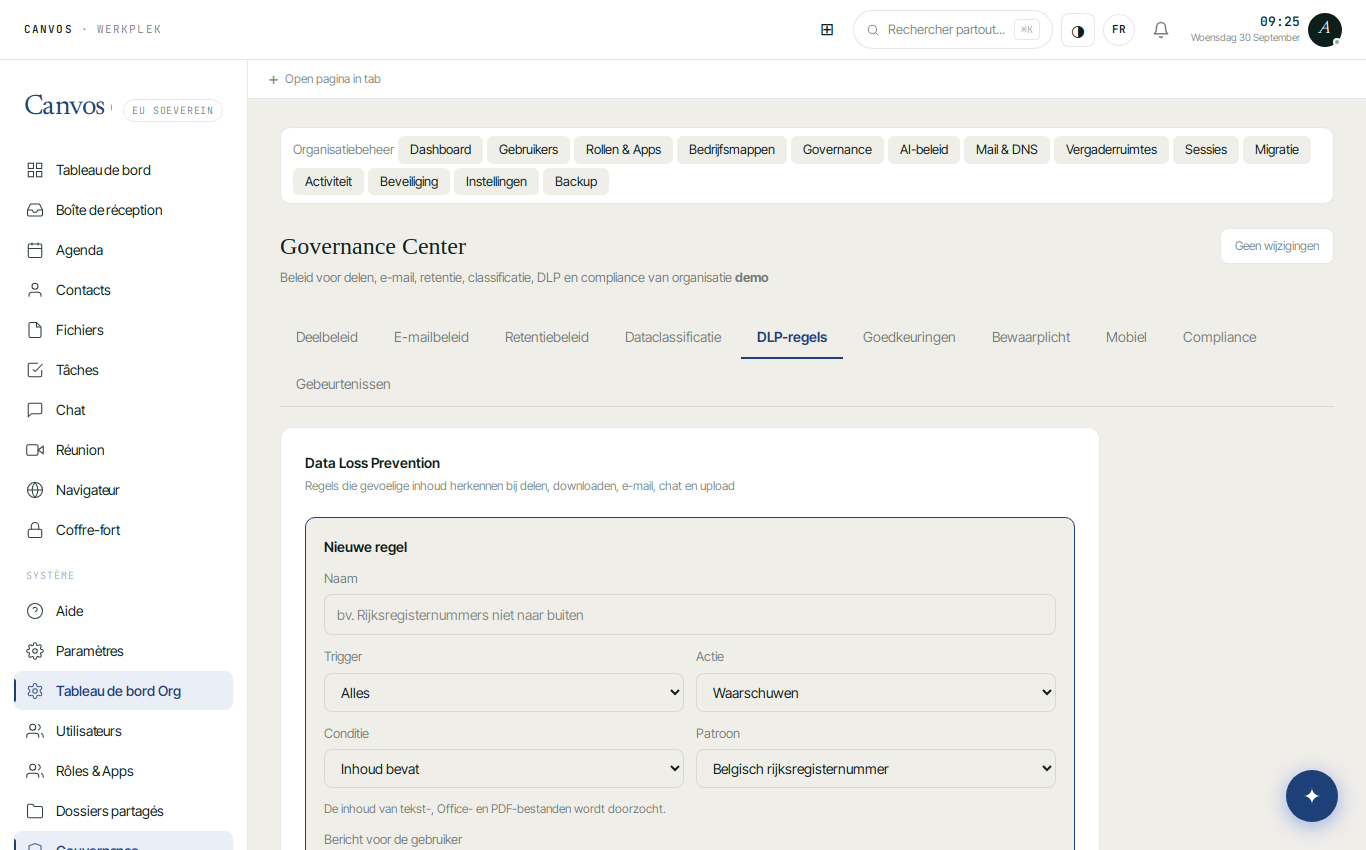The width and height of the screenshot is (1366, 850).
Task: Open the AI-beleid admin section
Action: (x=924, y=150)
